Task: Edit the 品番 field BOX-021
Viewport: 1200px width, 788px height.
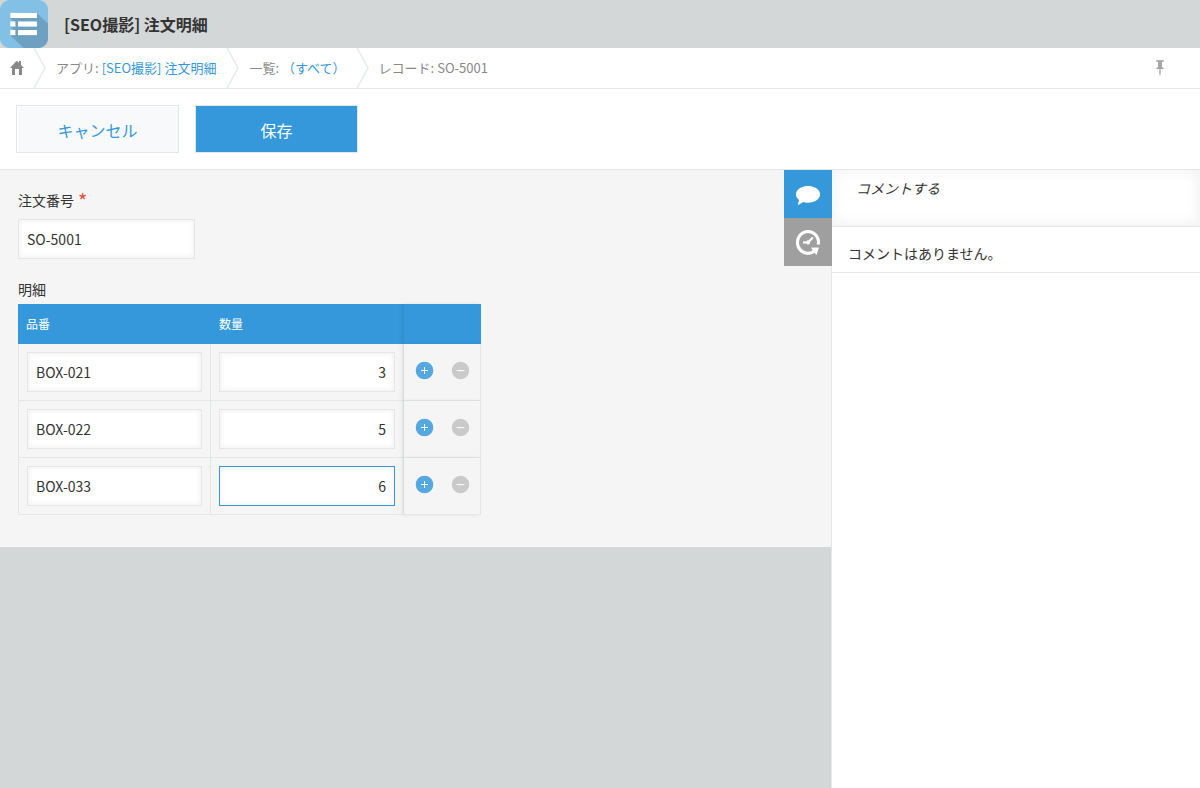Action: tap(114, 372)
